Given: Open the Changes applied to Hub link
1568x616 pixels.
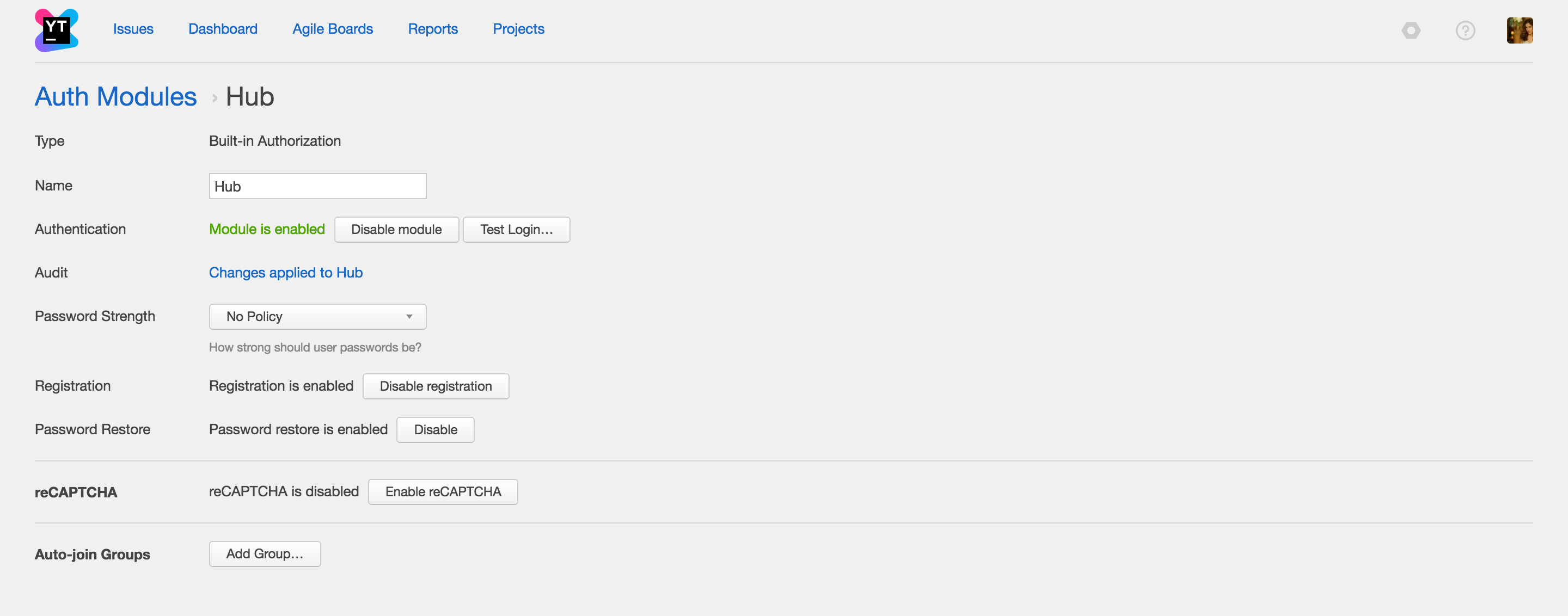Looking at the screenshot, I should (285, 273).
